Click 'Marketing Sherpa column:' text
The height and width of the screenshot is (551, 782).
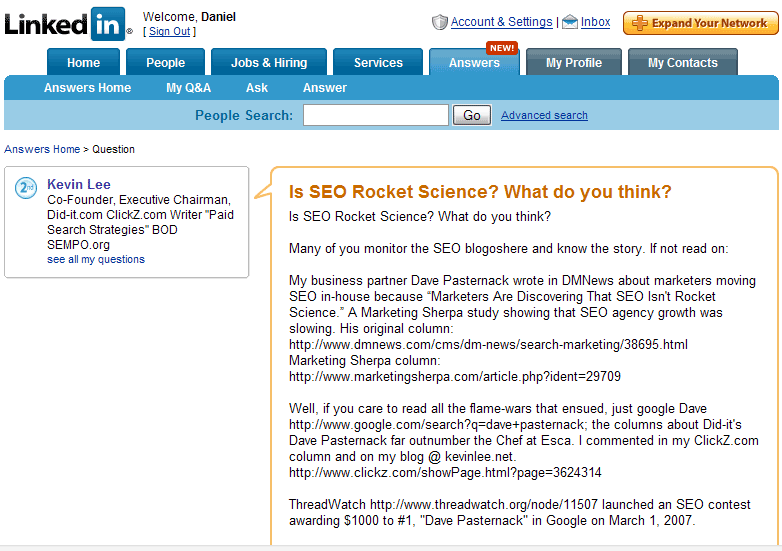(x=365, y=361)
